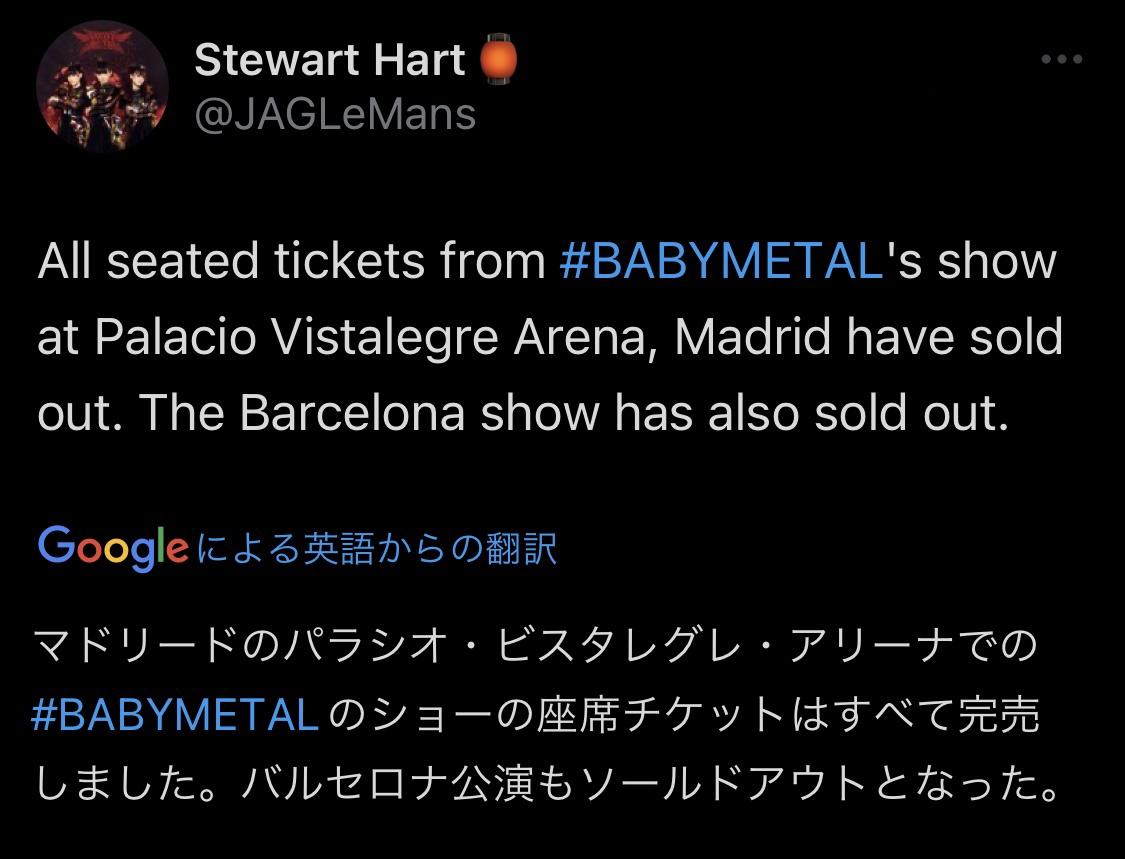This screenshot has width=1125, height=859.
Task: Open Stewart Hart's display name
Action: (x=330, y=60)
